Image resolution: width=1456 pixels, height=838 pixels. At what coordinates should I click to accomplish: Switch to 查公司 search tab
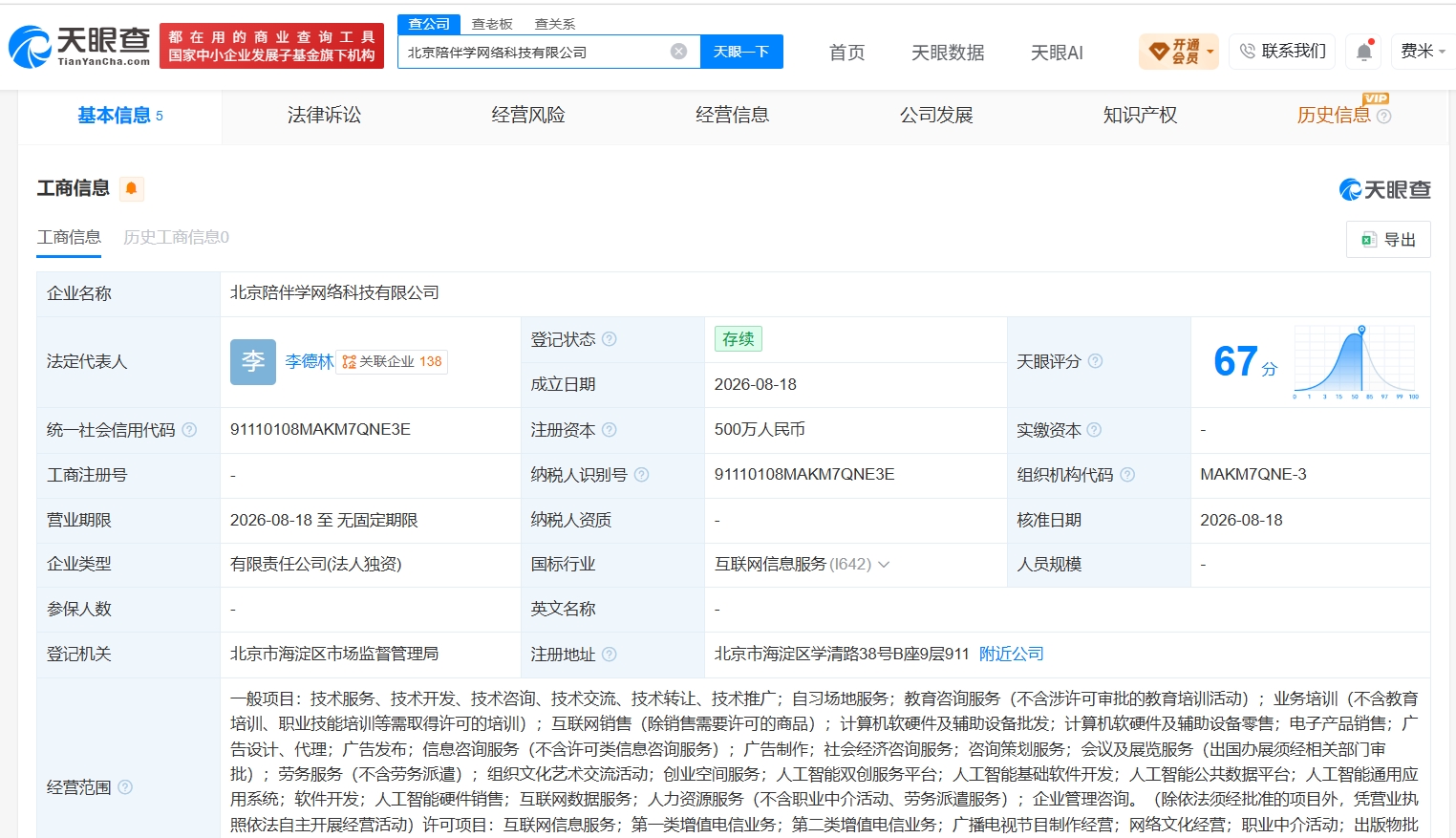click(429, 24)
